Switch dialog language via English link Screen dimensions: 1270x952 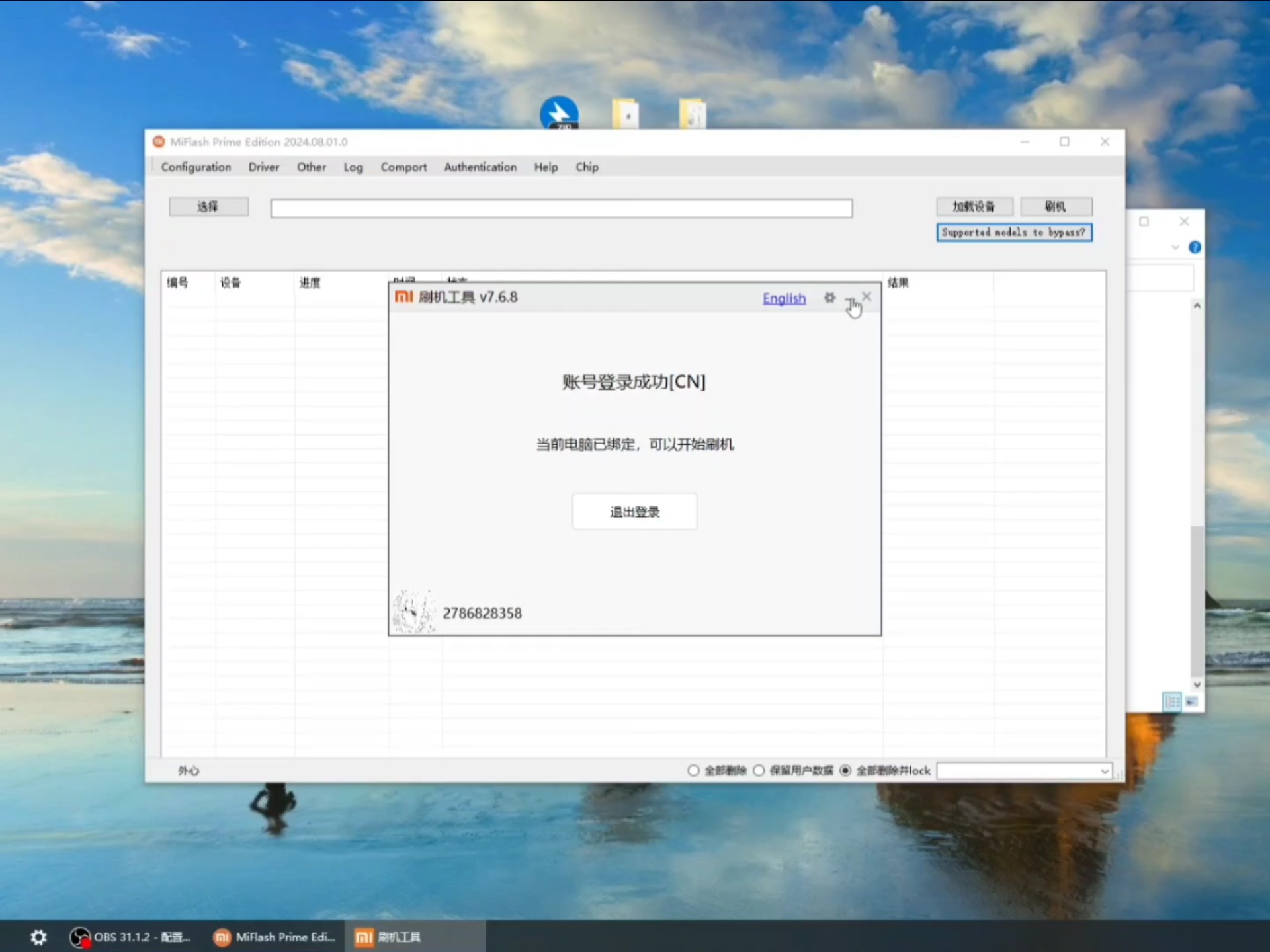784,298
